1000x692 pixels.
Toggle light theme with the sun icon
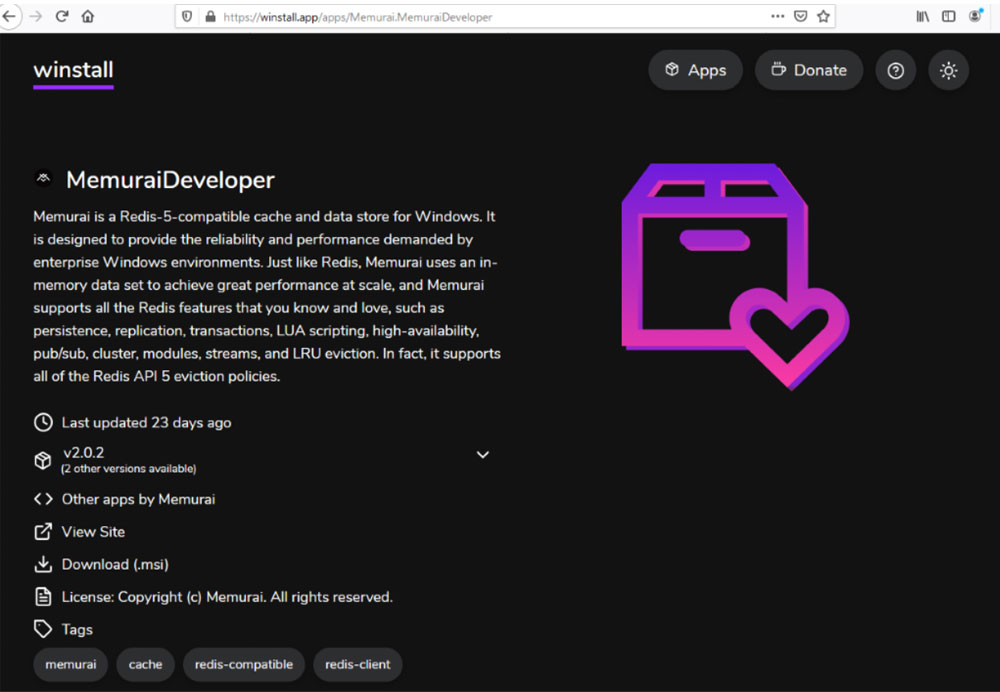(x=948, y=70)
